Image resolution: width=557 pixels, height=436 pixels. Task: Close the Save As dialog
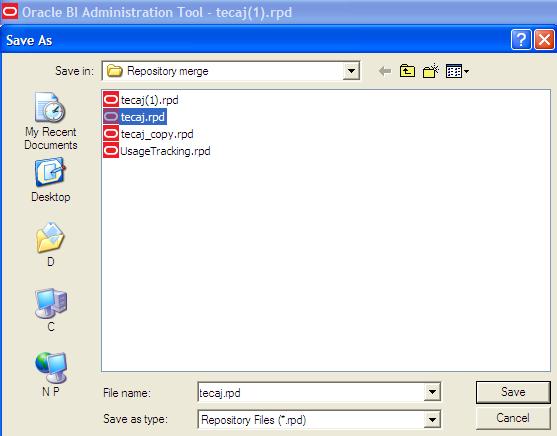coord(544,39)
